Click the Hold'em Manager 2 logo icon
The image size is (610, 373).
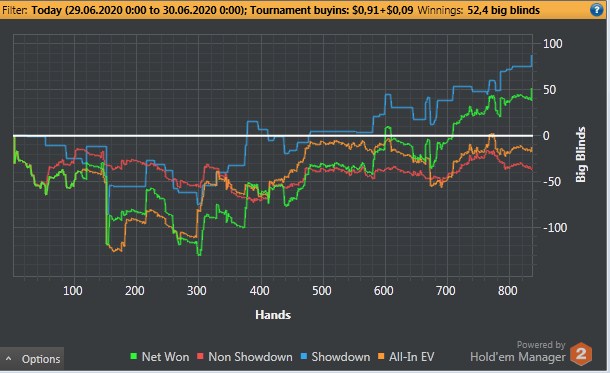[581, 354]
